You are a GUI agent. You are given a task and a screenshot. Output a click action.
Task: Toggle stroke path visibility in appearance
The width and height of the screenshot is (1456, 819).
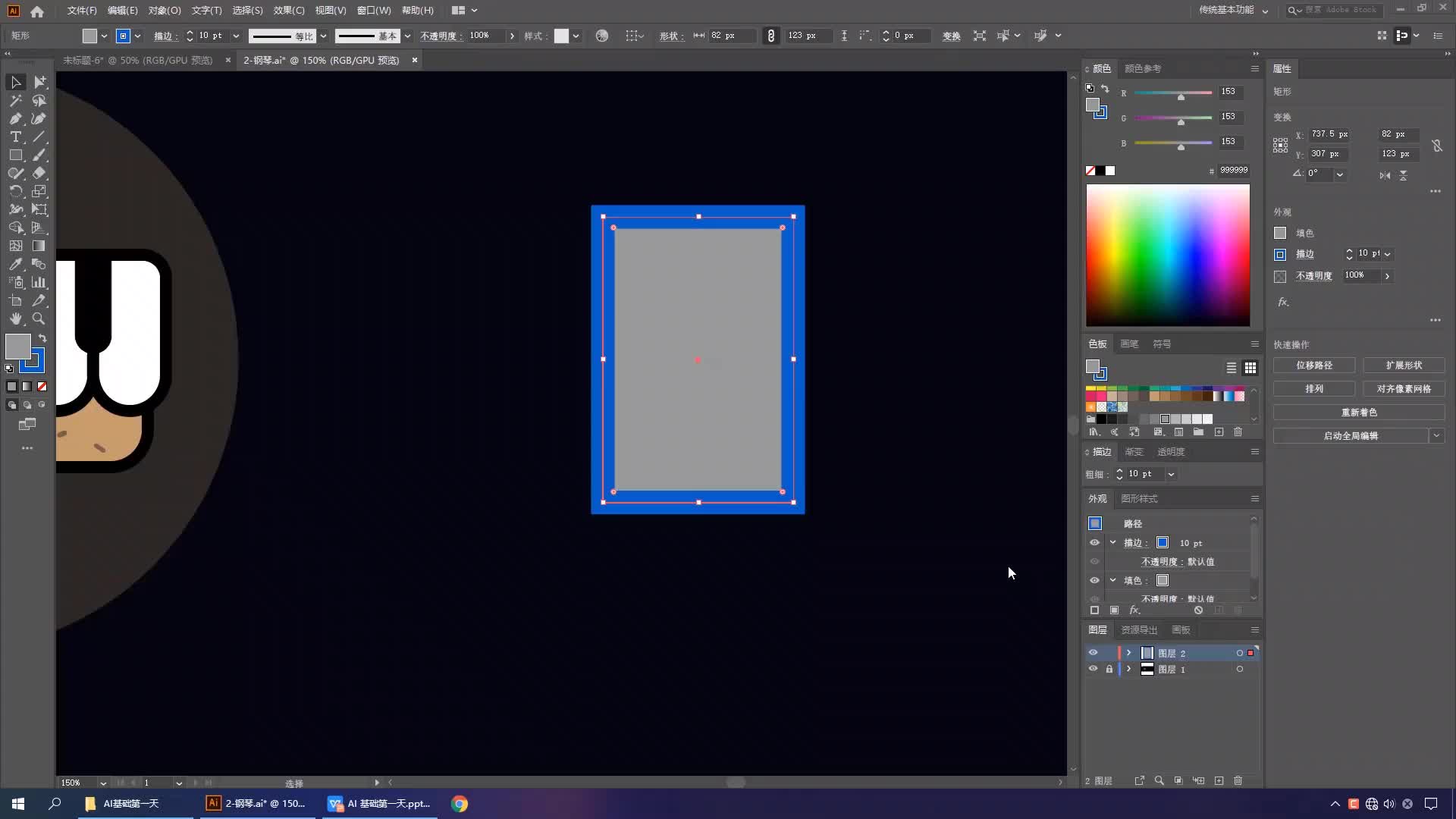(1093, 542)
